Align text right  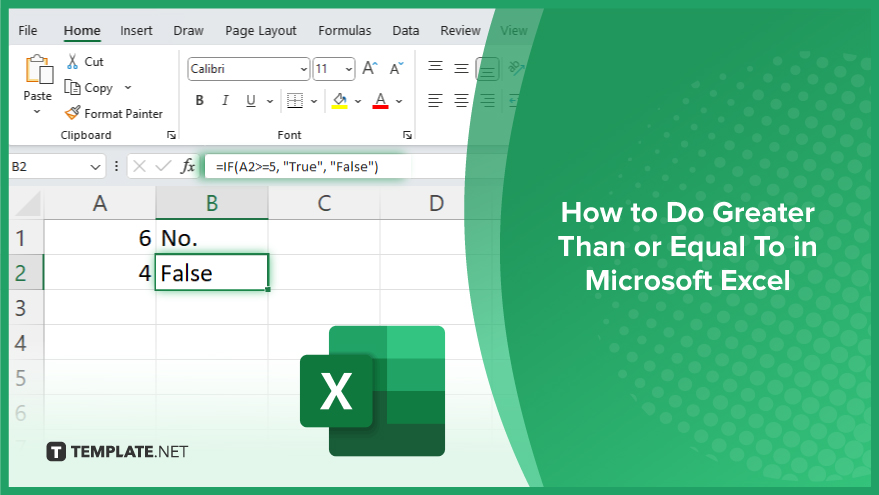click(x=487, y=101)
